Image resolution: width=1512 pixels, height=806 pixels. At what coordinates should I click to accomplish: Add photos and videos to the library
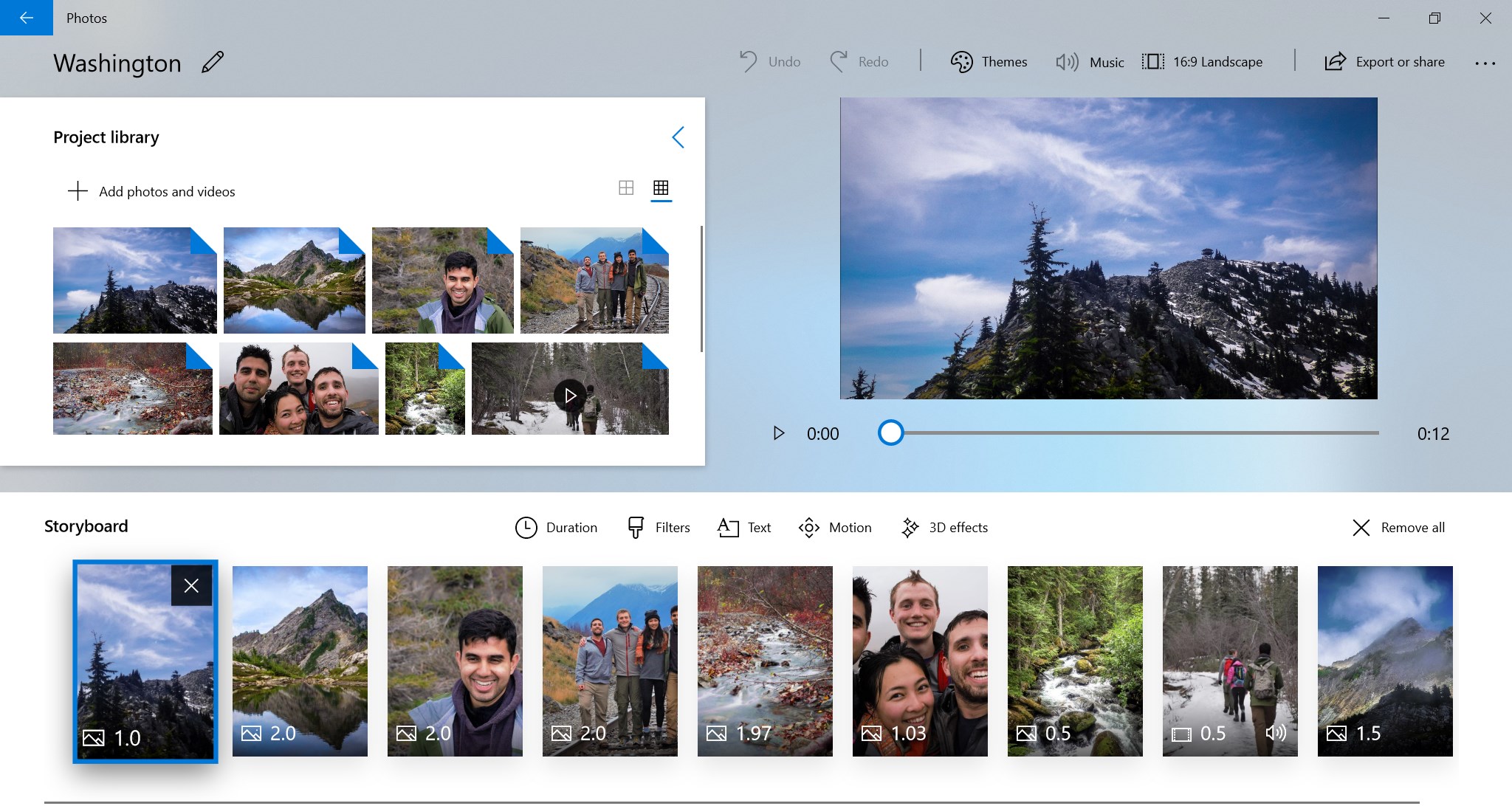[151, 191]
